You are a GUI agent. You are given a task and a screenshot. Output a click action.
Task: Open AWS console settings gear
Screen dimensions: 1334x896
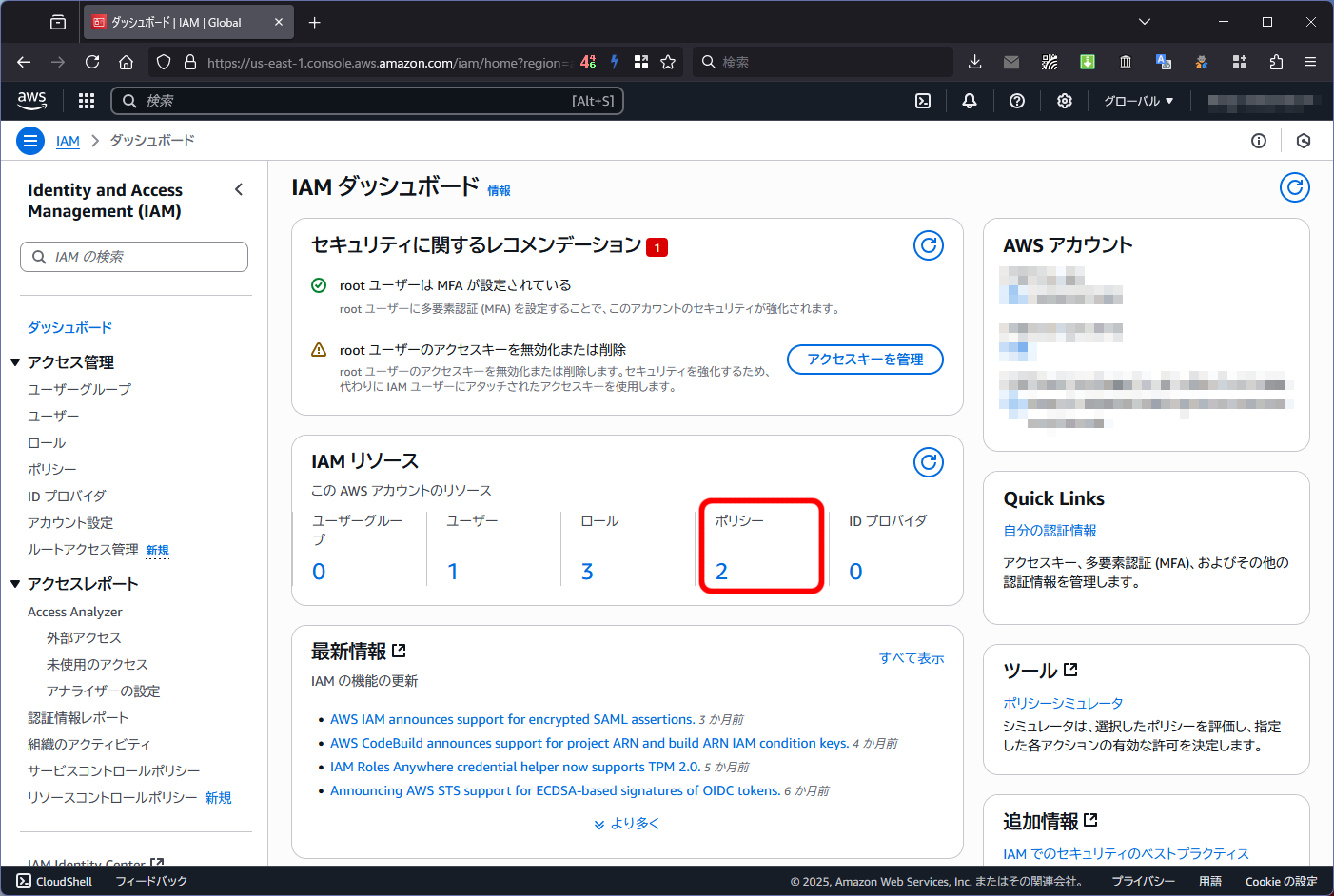[x=1065, y=101]
